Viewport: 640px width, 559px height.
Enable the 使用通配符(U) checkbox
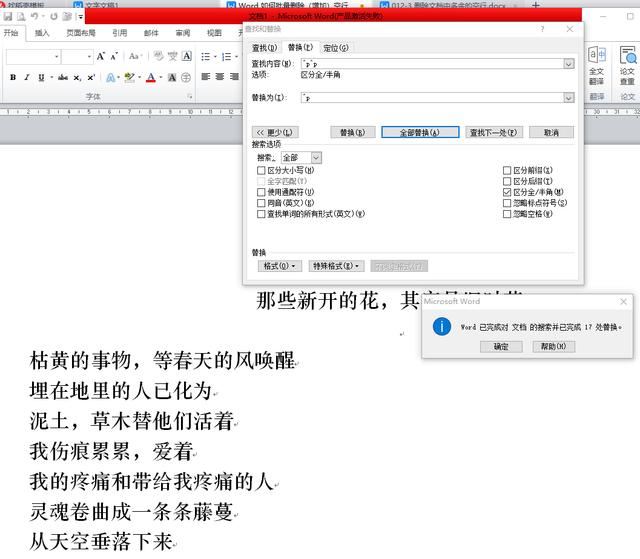(261, 192)
